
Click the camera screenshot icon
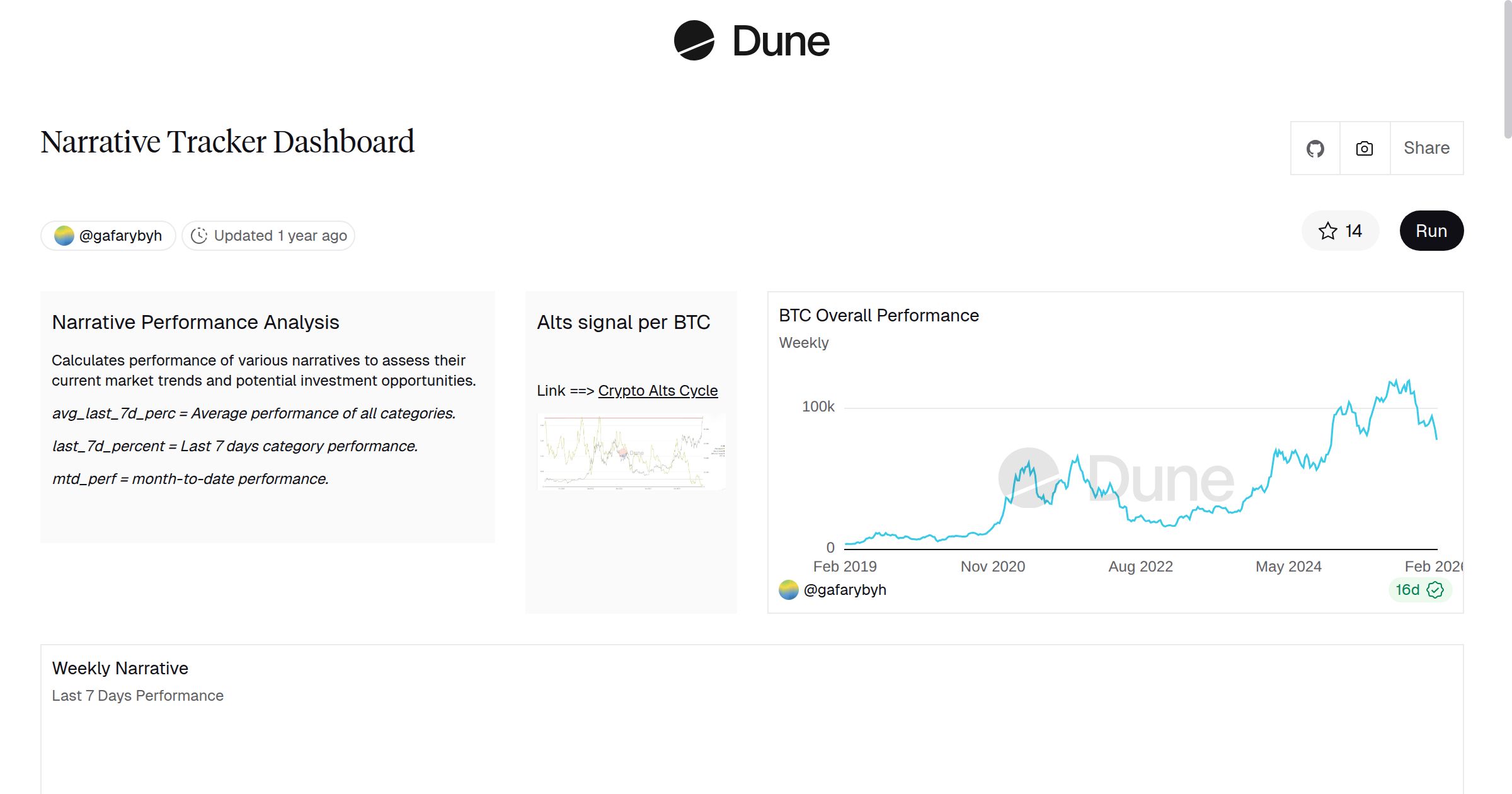pos(1364,148)
